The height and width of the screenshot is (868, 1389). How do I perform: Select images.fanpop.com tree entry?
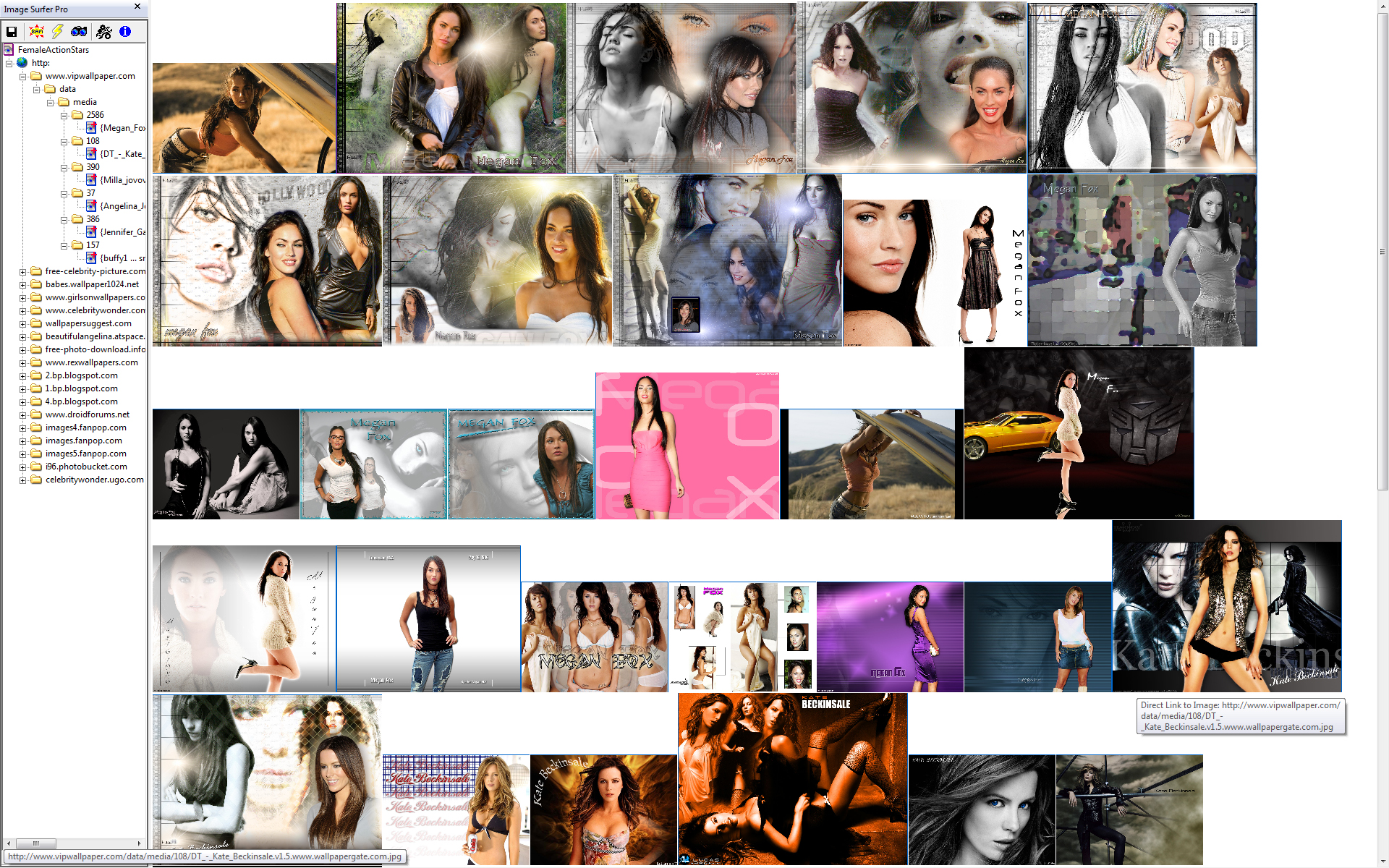coord(84,441)
